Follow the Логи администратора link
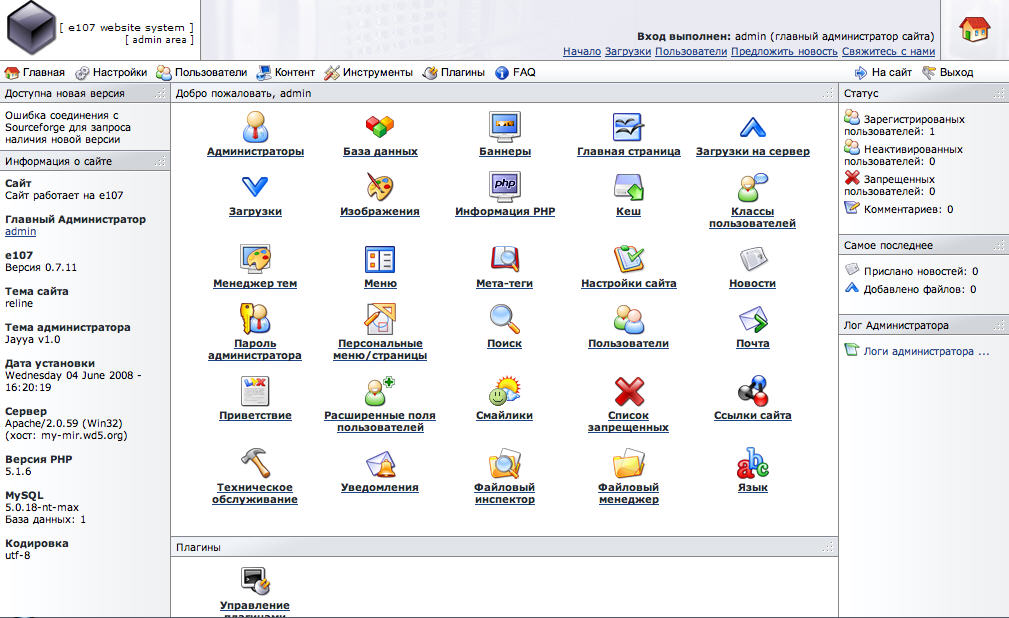This screenshot has height=618, width=1009. pyautogui.click(x=926, y=351)
